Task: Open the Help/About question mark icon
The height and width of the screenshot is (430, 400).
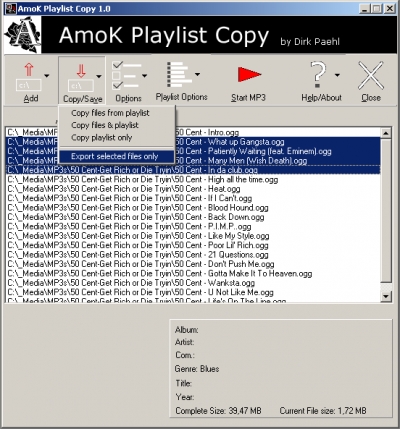Action: [x=318, y=75]
